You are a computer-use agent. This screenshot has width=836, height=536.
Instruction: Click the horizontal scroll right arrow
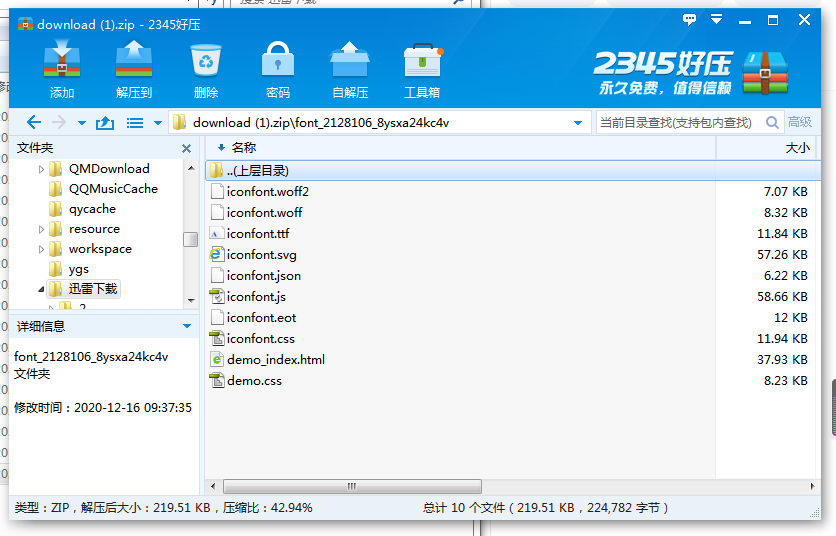pyautogui.click(x=813, y=486)
